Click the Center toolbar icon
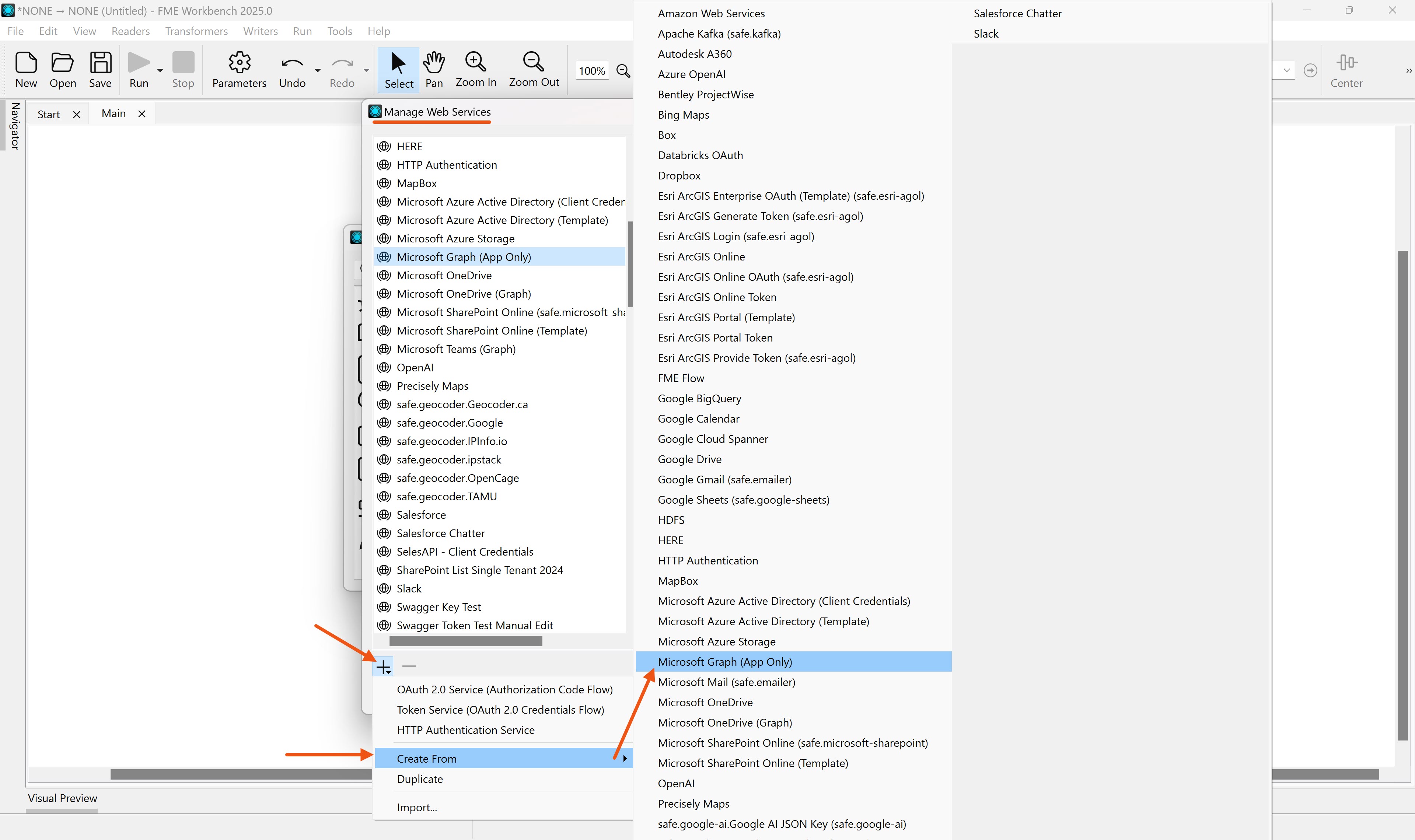This screenshot has width=1415, height=840. pyautogui.click(x=1346, y=62)
